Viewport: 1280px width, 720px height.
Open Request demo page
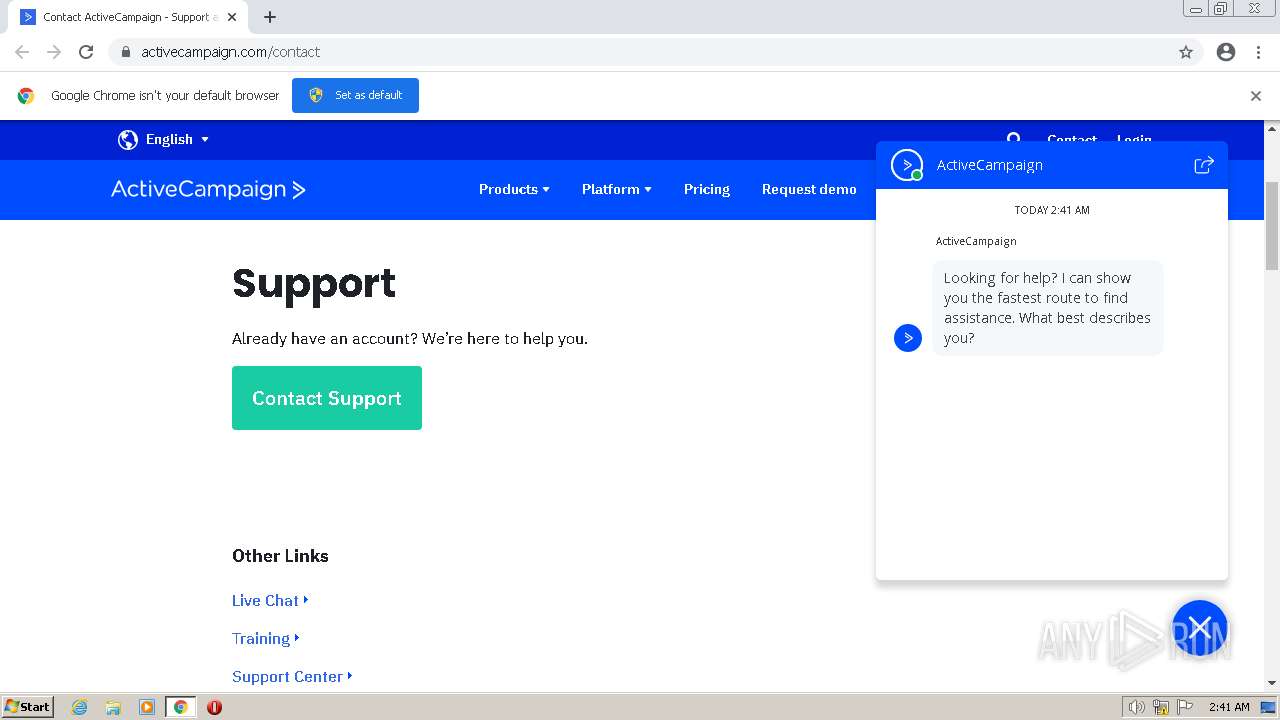[809, 189]
